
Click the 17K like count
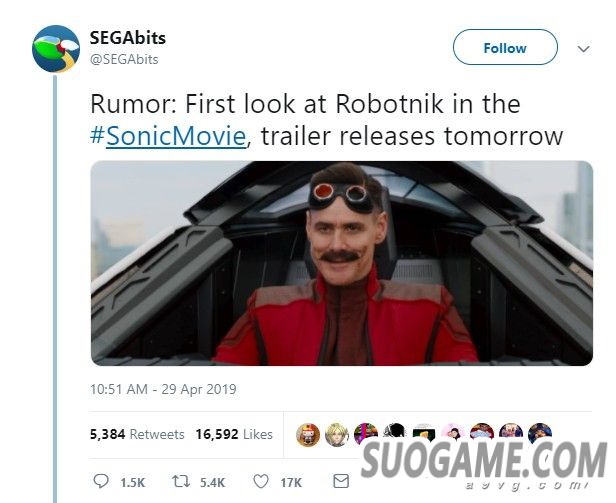coord(291,483)
